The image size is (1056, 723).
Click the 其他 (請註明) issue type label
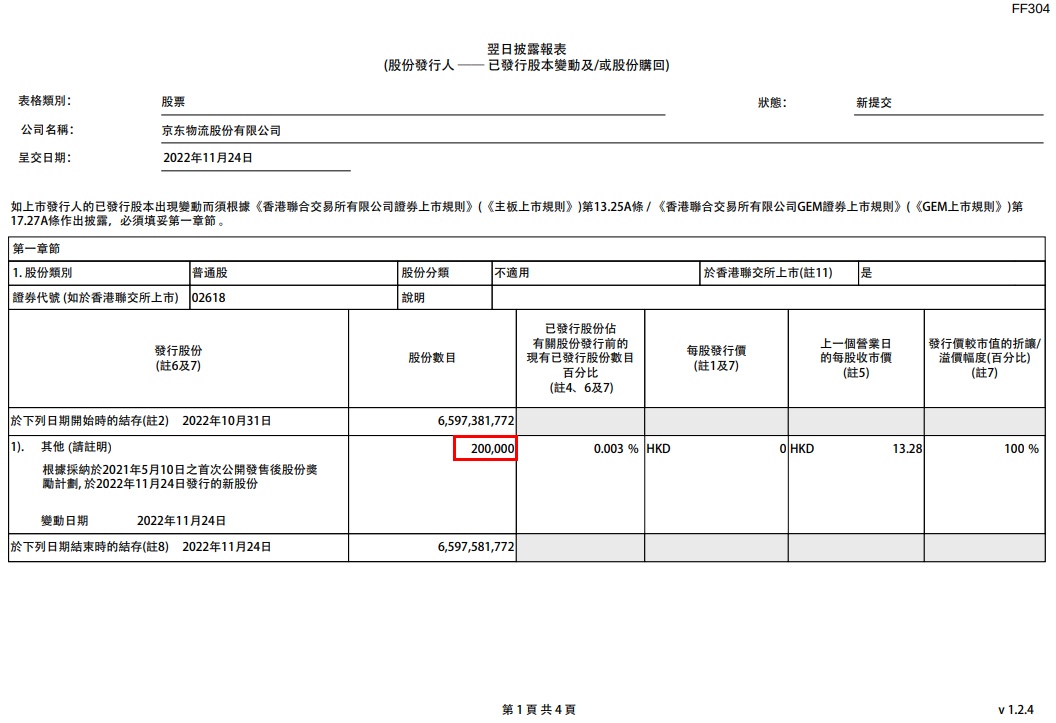pos(77,447)
